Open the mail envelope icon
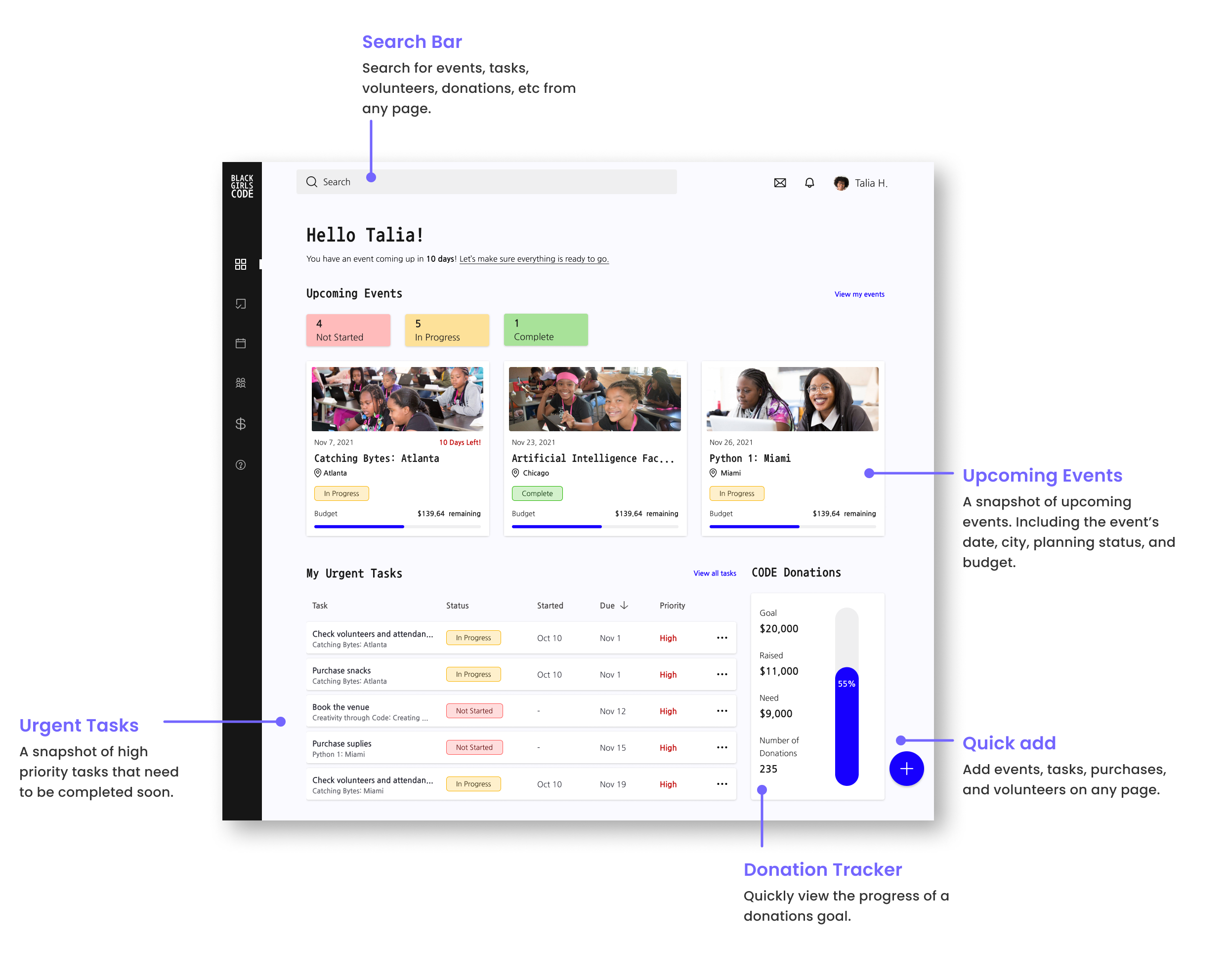The image size is (1228, 980). 780,183
